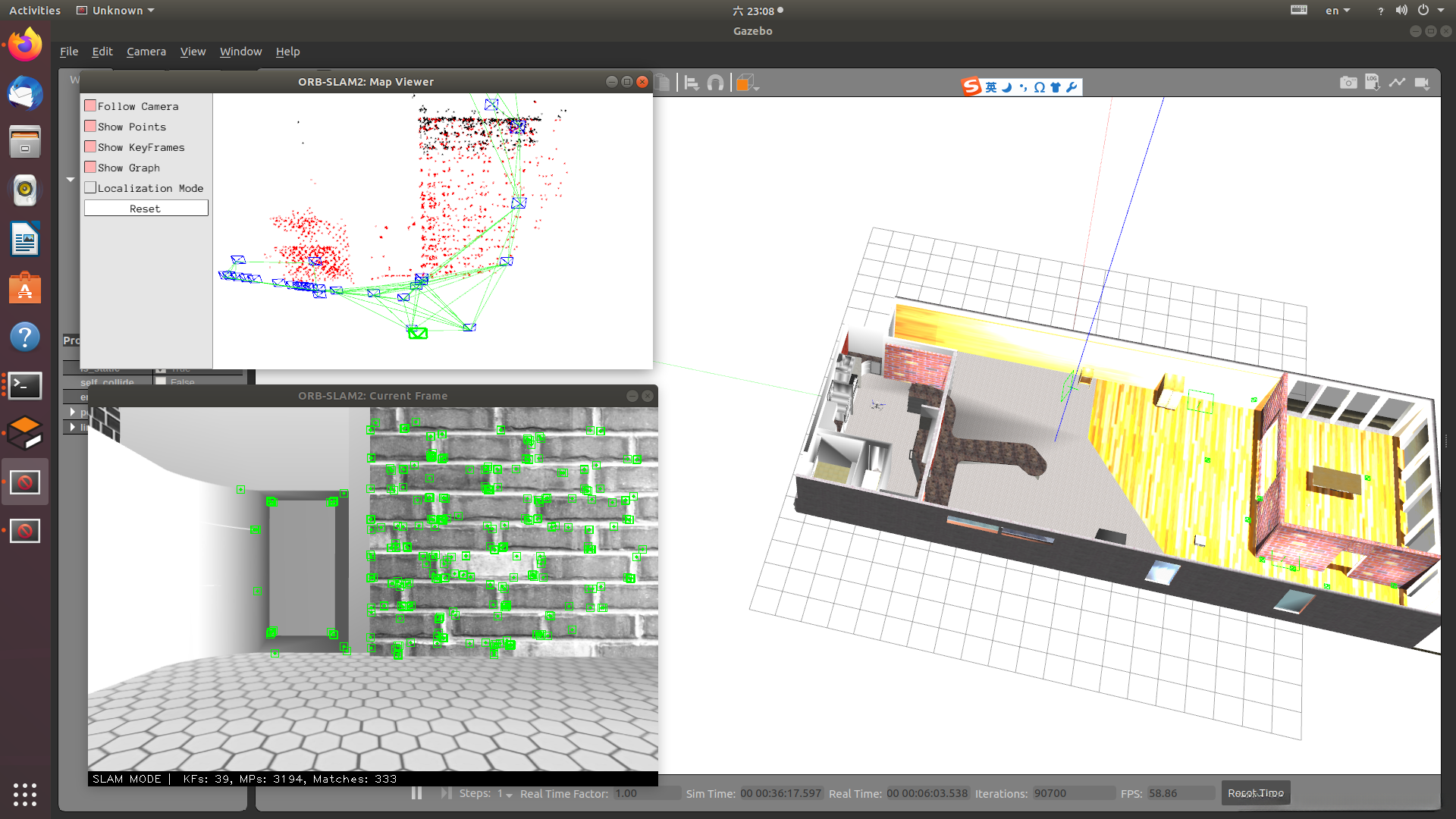
Task: Click the video recording icon
Action: [1422, 83]
